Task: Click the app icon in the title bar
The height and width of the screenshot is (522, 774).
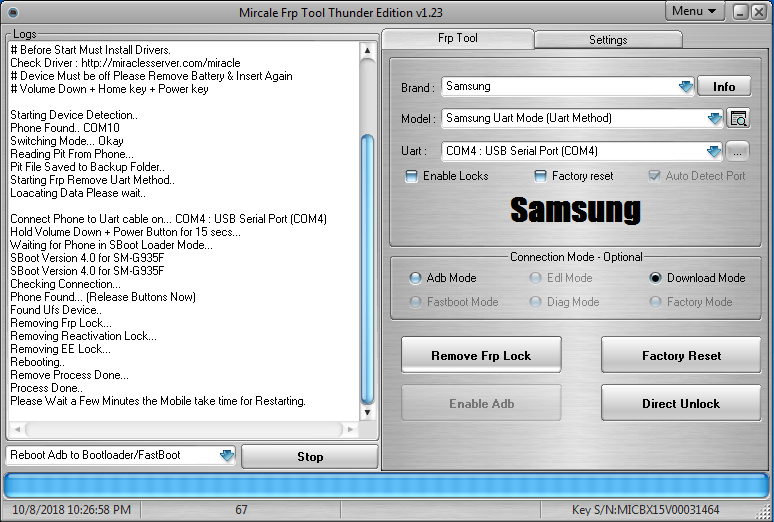Action: point(13,12)
